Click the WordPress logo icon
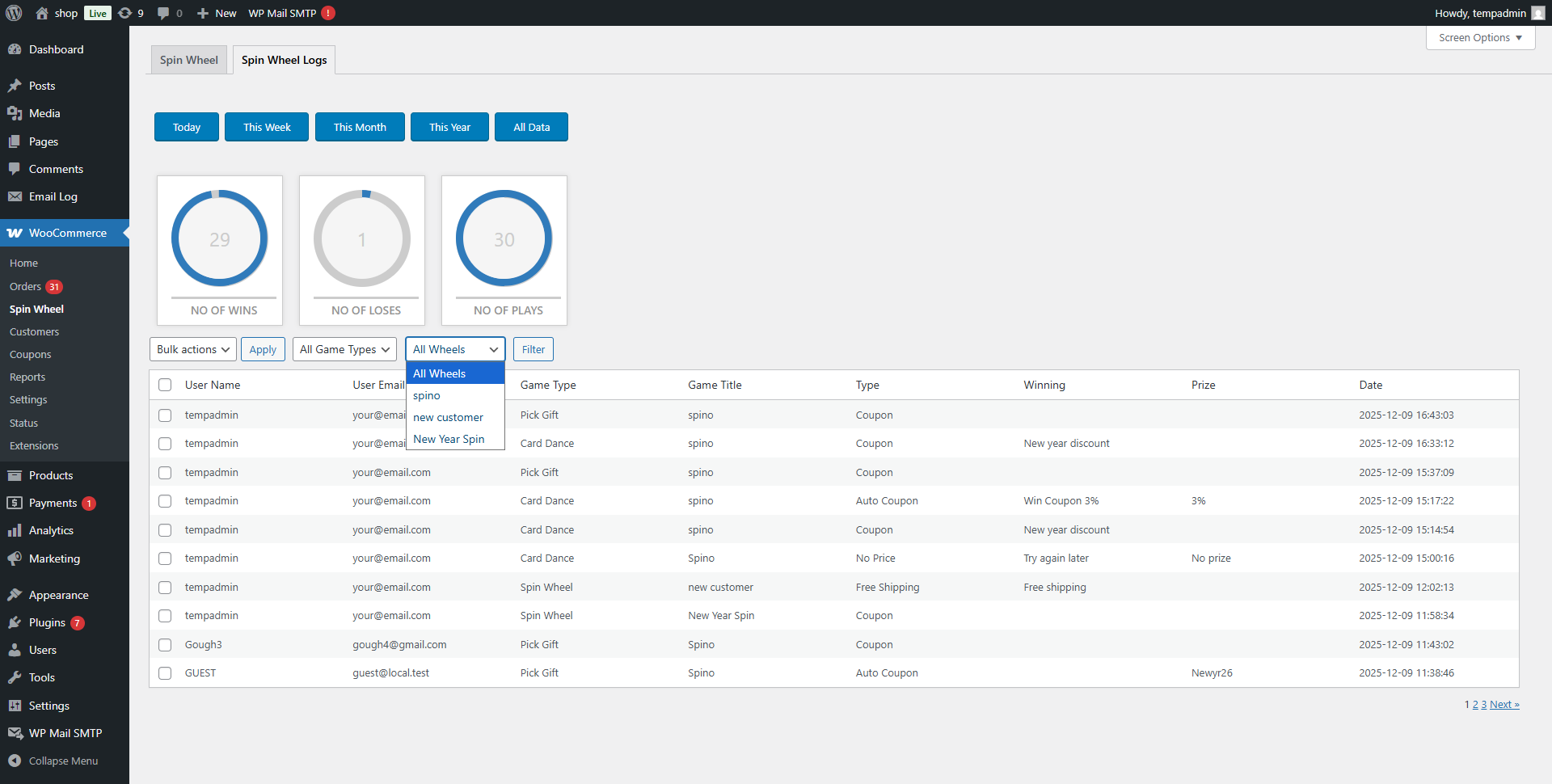The width and height of the screenshot is (1552, 784). click(x=14, y=13)
